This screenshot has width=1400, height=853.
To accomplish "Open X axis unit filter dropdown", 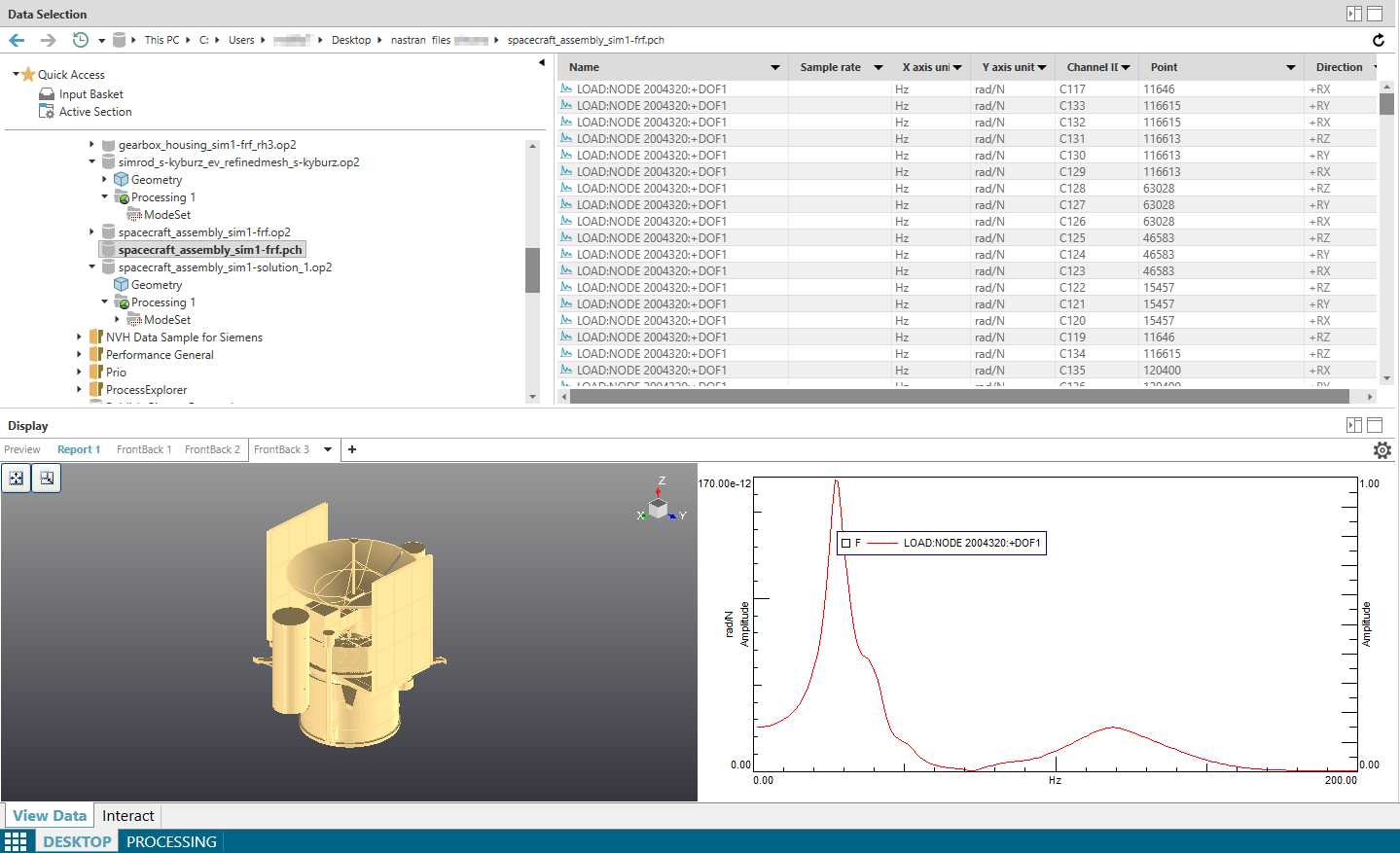I will (x=957, y=67).
